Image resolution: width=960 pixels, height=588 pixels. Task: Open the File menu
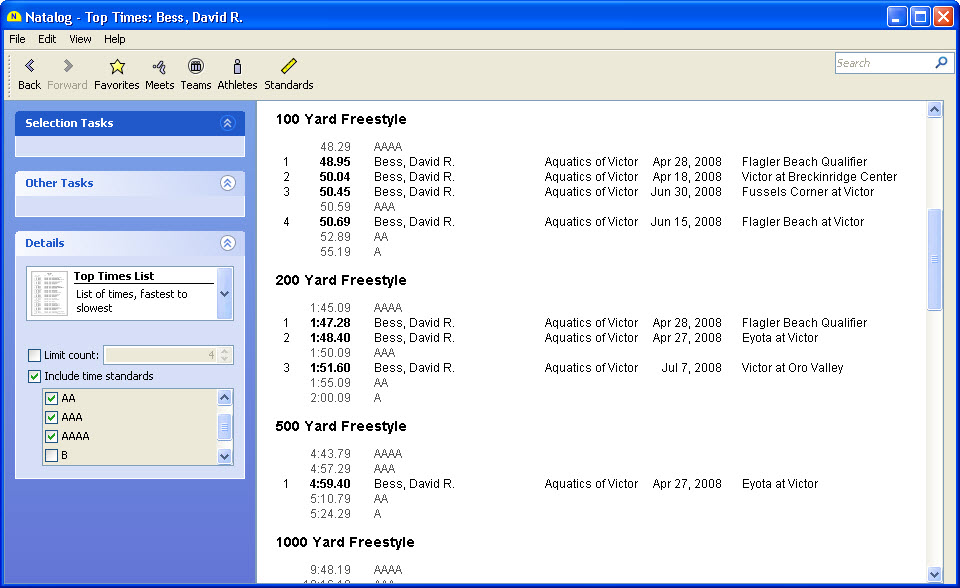click(x=17, y=39)
